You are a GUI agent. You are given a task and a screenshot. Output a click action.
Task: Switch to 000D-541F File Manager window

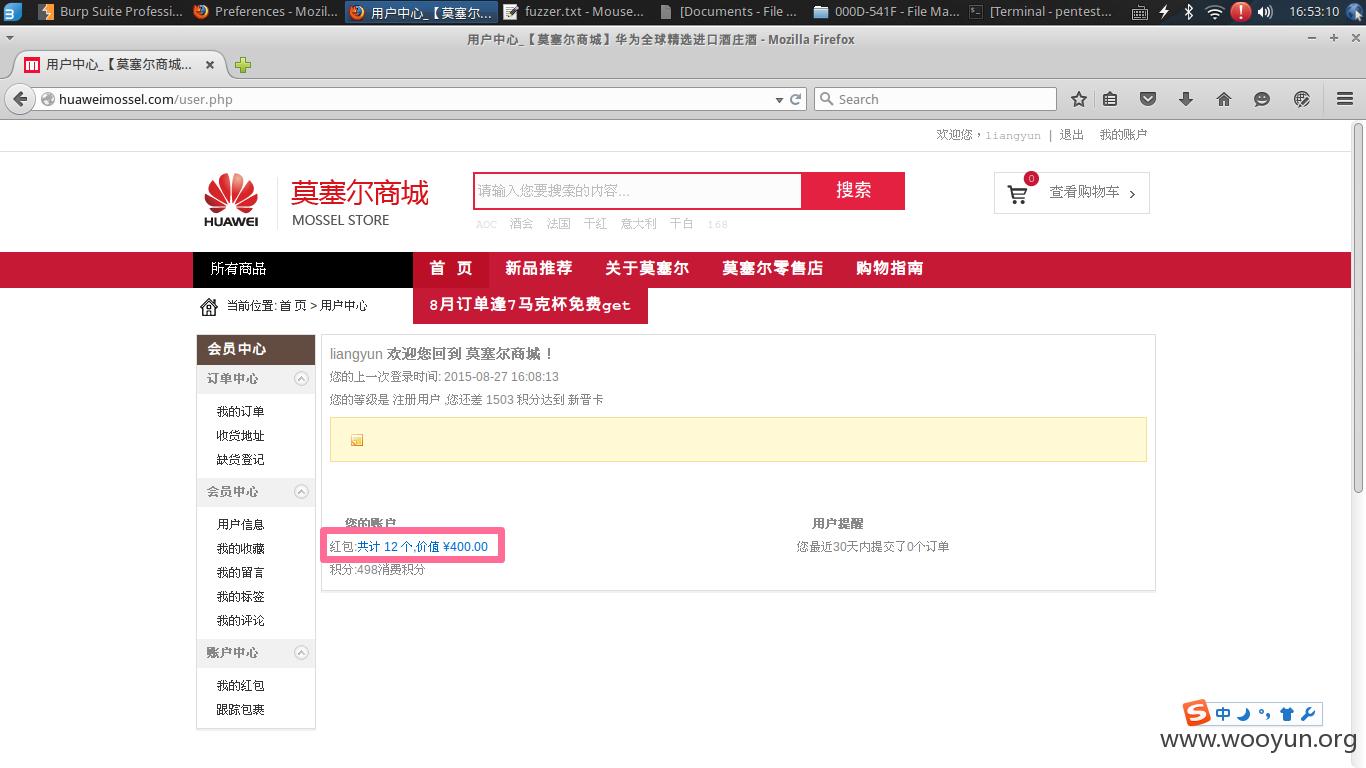click(885, 12)
